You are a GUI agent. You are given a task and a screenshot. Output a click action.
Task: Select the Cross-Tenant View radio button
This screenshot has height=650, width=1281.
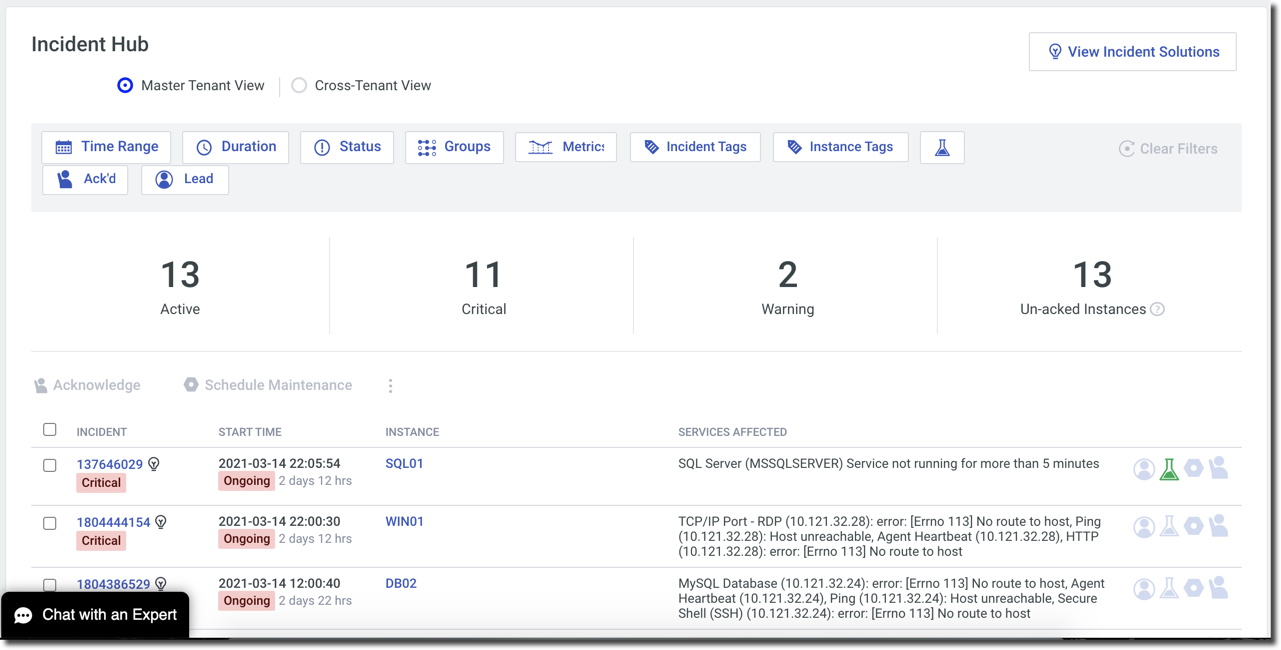(x=299, y=86)
